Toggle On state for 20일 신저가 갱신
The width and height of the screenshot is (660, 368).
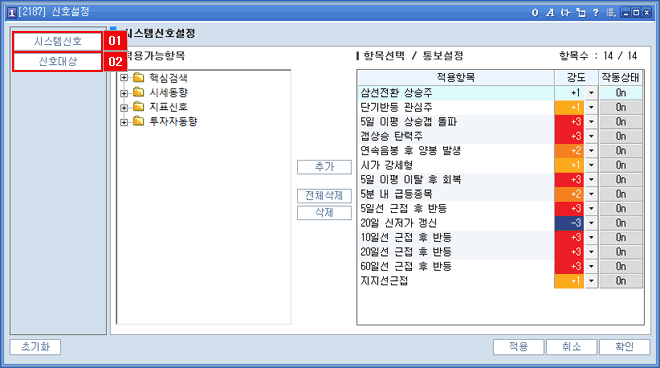tap(621, 223)
